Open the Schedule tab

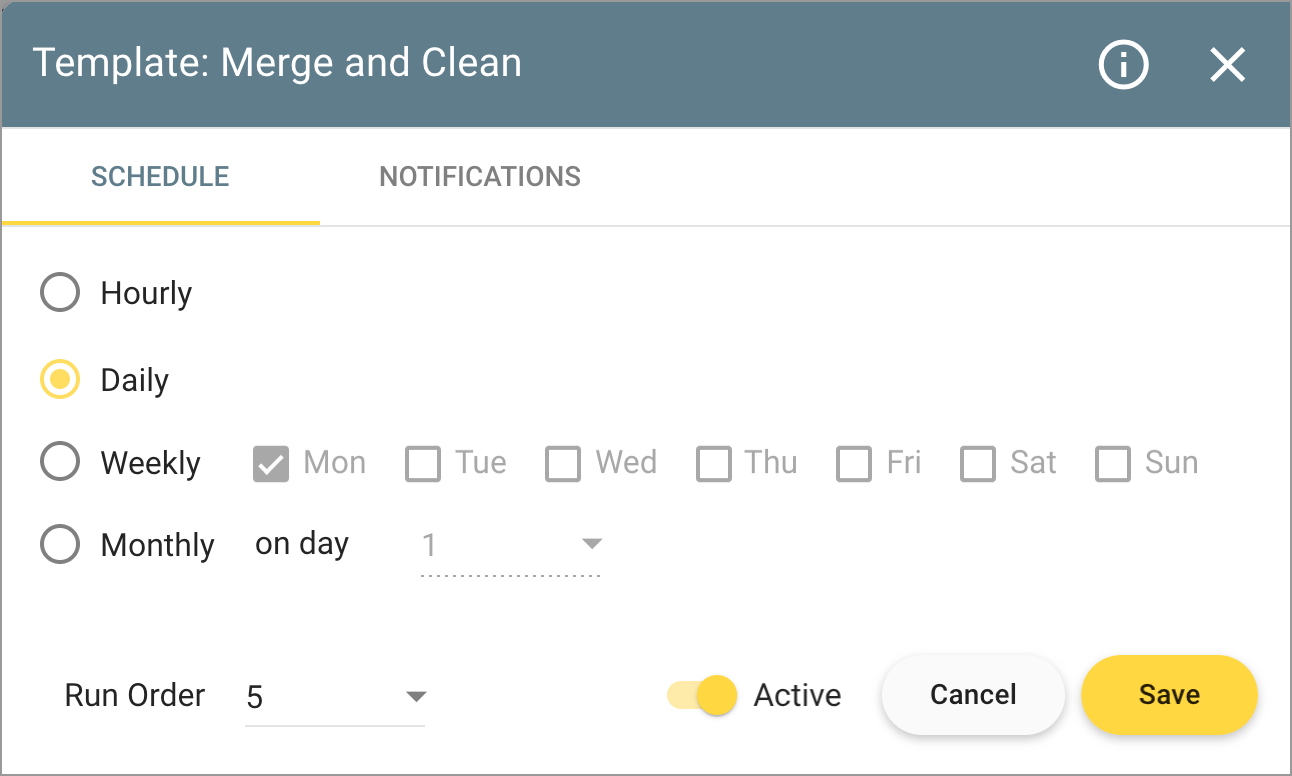(160, 177)
